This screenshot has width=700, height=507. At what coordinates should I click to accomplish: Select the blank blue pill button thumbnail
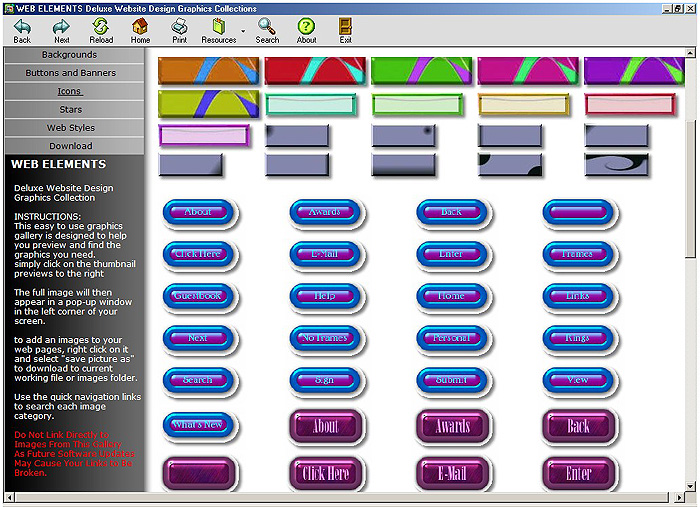coord(578,212)
